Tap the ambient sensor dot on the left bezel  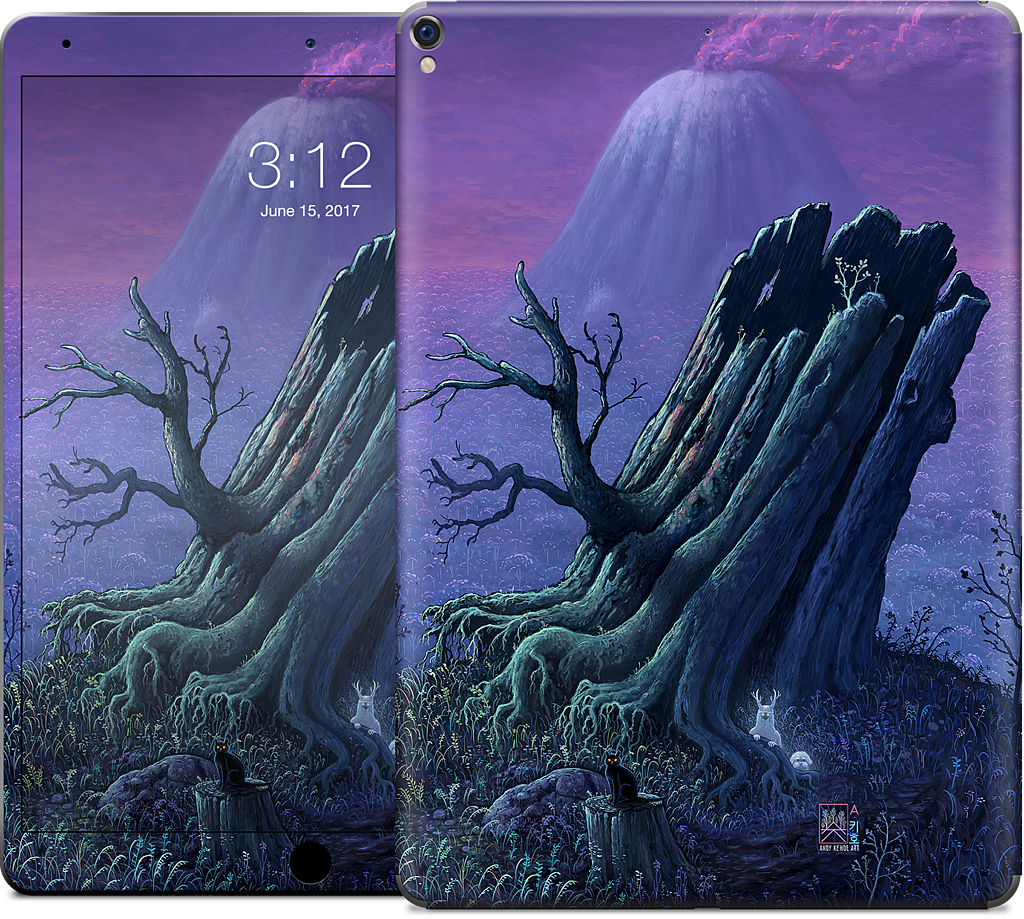[x=66, y=44]
